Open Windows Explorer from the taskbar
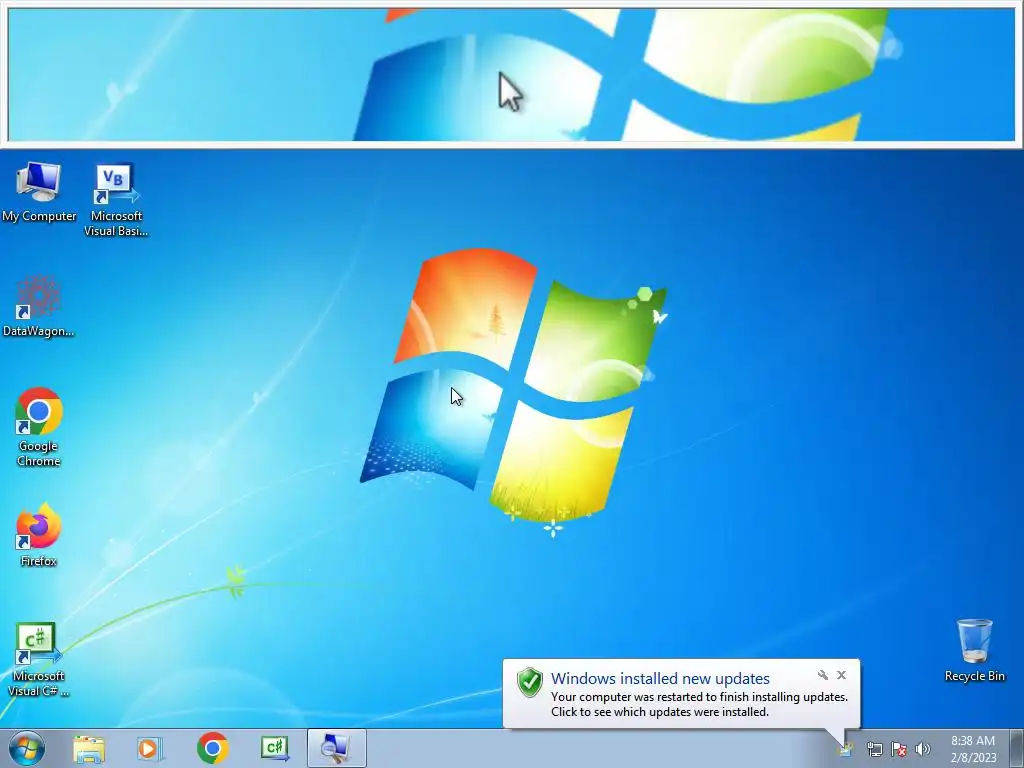 click(89, 748)
